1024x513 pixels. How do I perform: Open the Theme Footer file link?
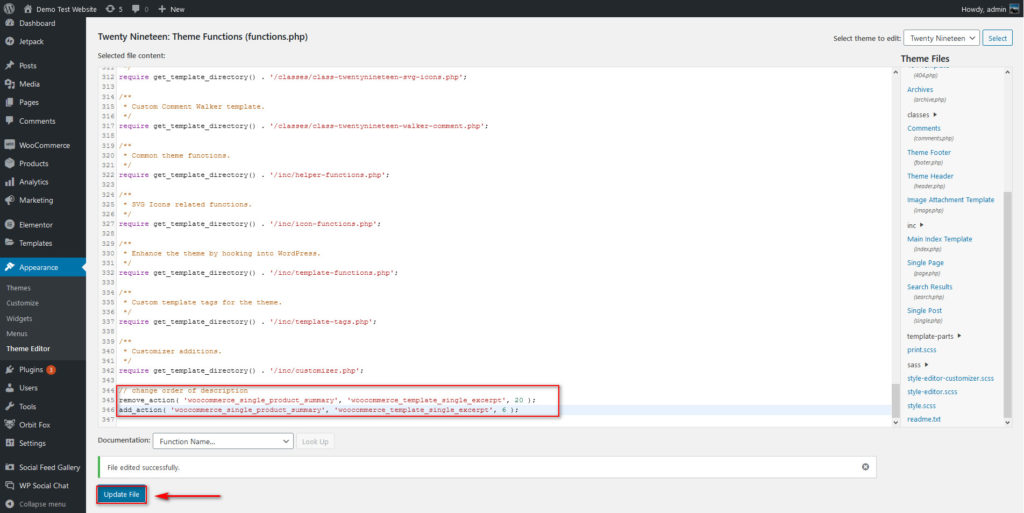pyautogui.click(x=929, y=153)
